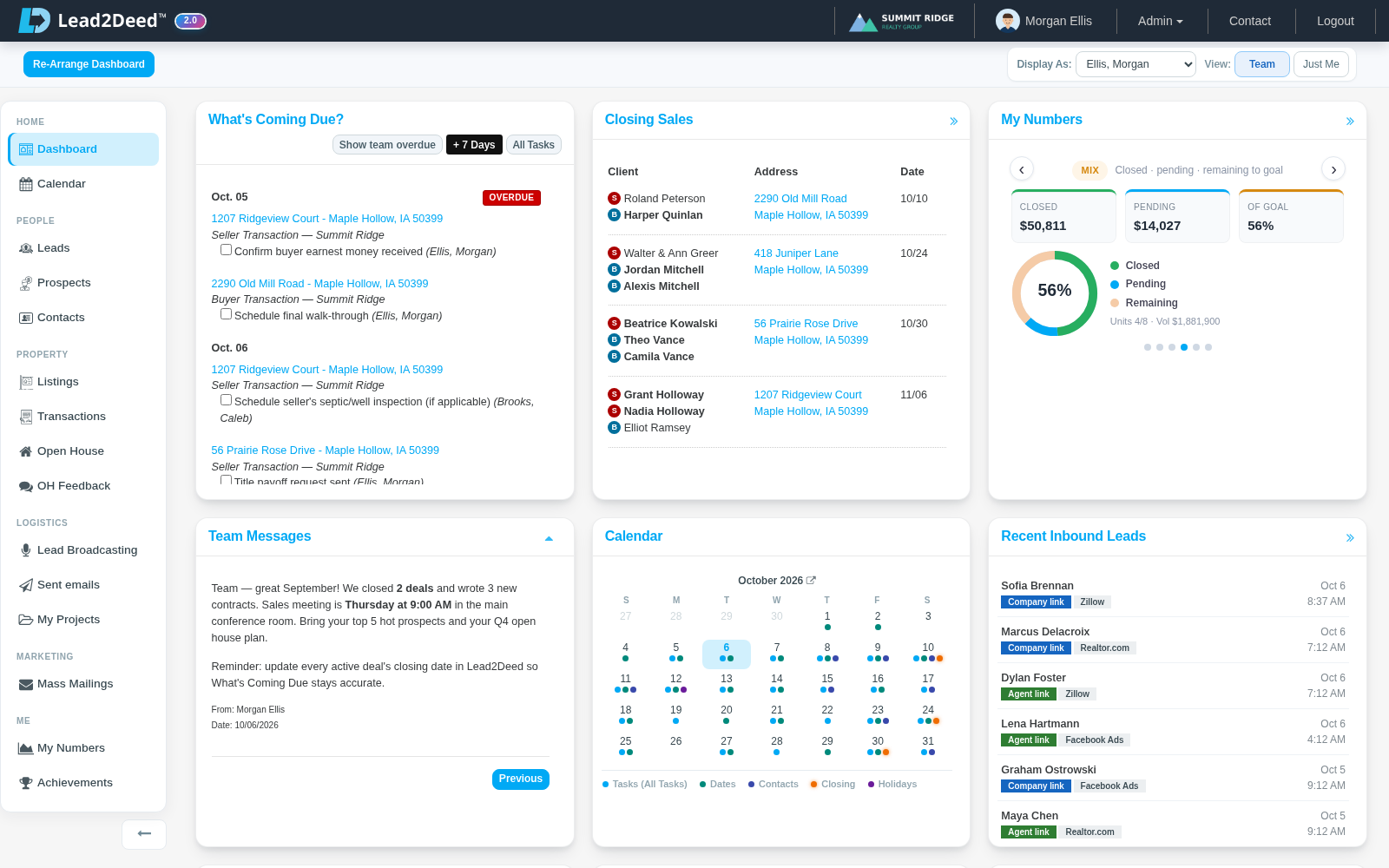The width and height of the screenshot is (1389, 868).
Task: Expand the Closing Sales panel
Action: (953, 122)
